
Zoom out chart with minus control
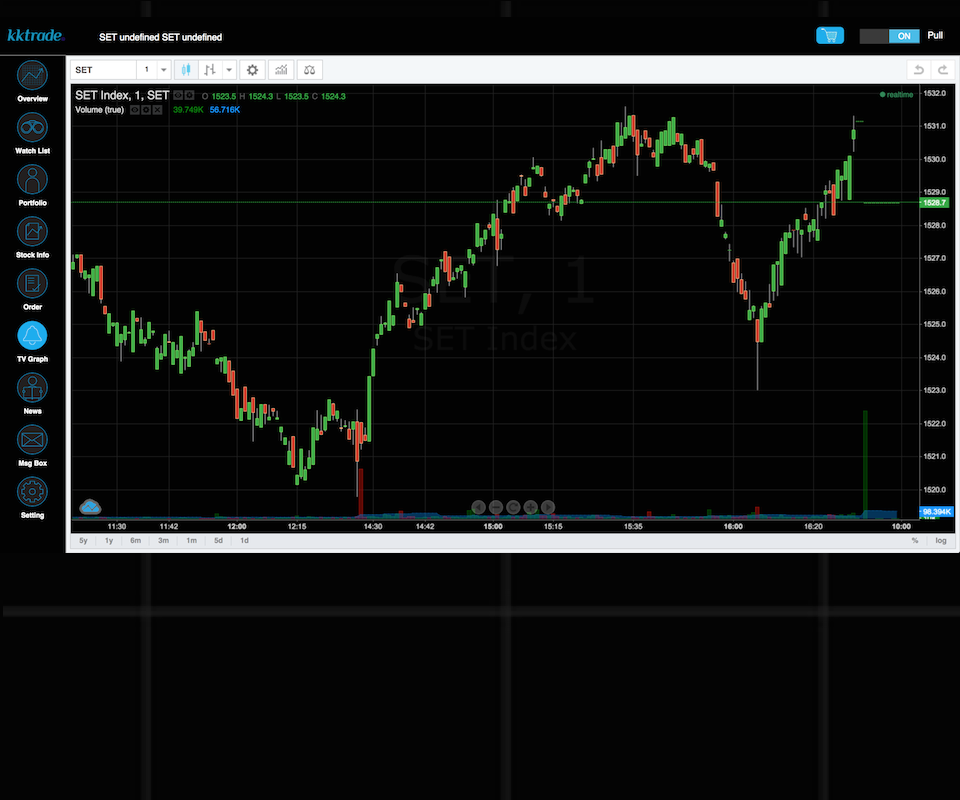pyautogui.click(x=496, y=507)
